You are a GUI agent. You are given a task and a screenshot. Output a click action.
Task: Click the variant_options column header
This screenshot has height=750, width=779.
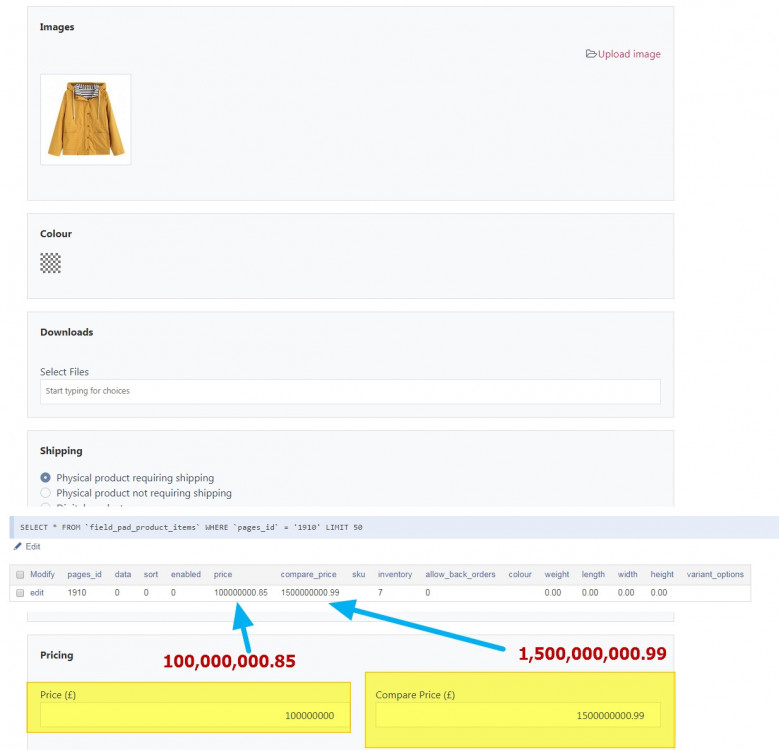coord(715,574)
